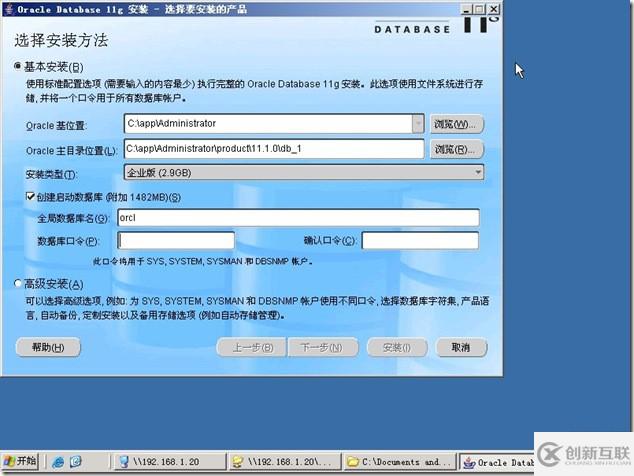The width and height of the screenshot is (634, 476).
Task: Launch Internet Explorer from quick launch
Action: 58,462
